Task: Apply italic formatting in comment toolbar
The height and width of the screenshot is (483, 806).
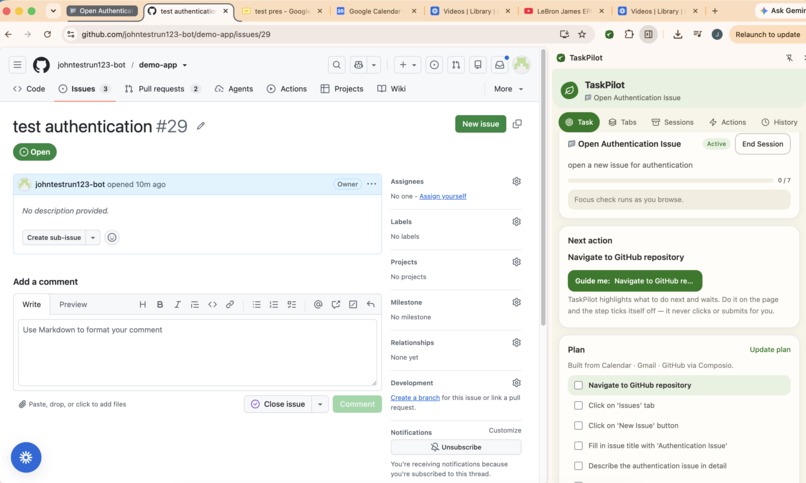Action: coord(177,304)
